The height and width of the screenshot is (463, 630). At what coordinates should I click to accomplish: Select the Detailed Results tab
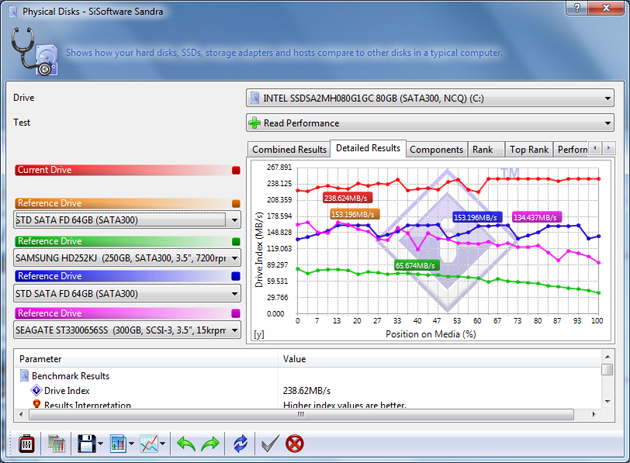(x=368, y=148)
